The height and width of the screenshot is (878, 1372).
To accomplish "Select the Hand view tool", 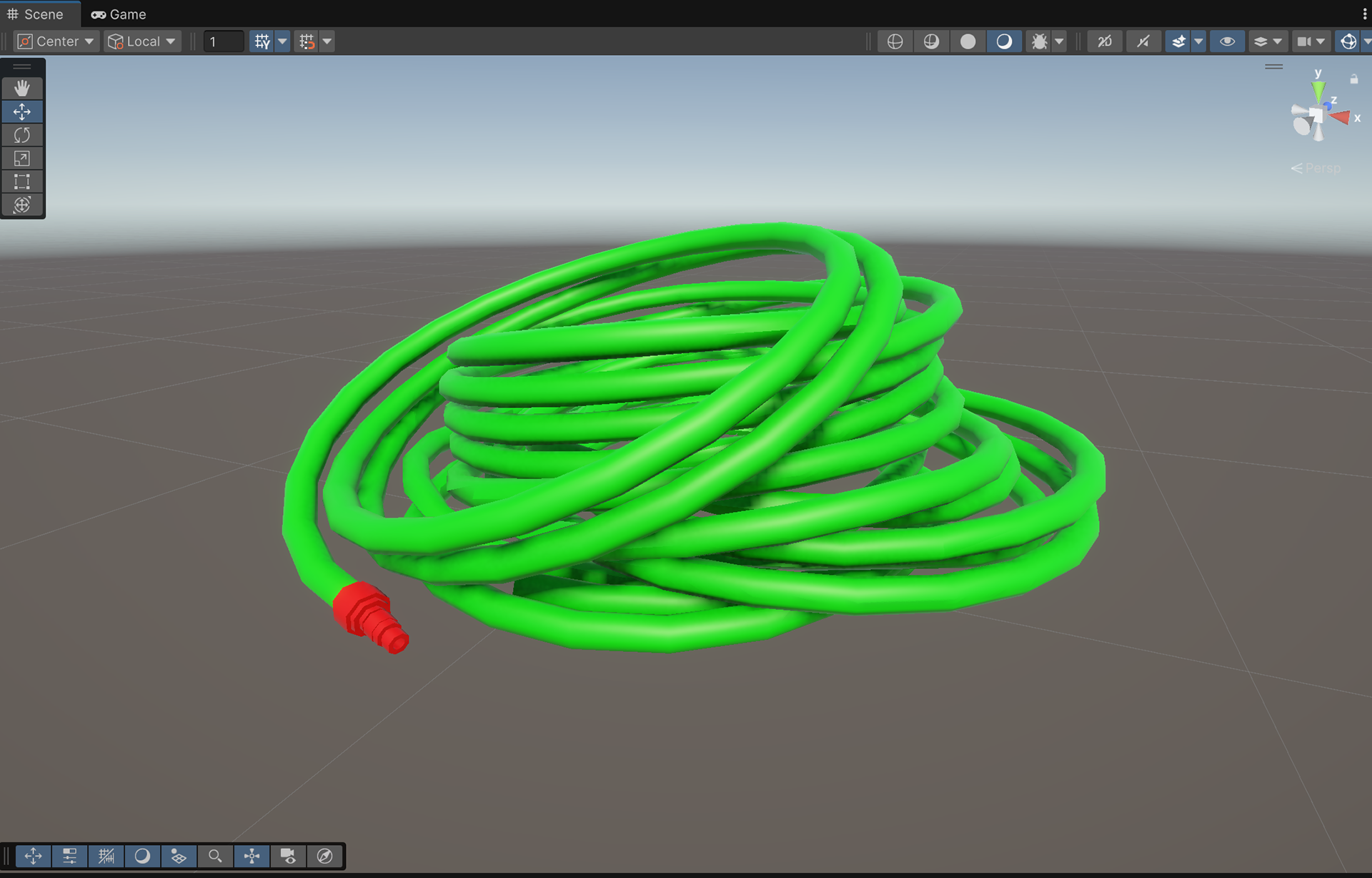I will [x=22, y=88].
